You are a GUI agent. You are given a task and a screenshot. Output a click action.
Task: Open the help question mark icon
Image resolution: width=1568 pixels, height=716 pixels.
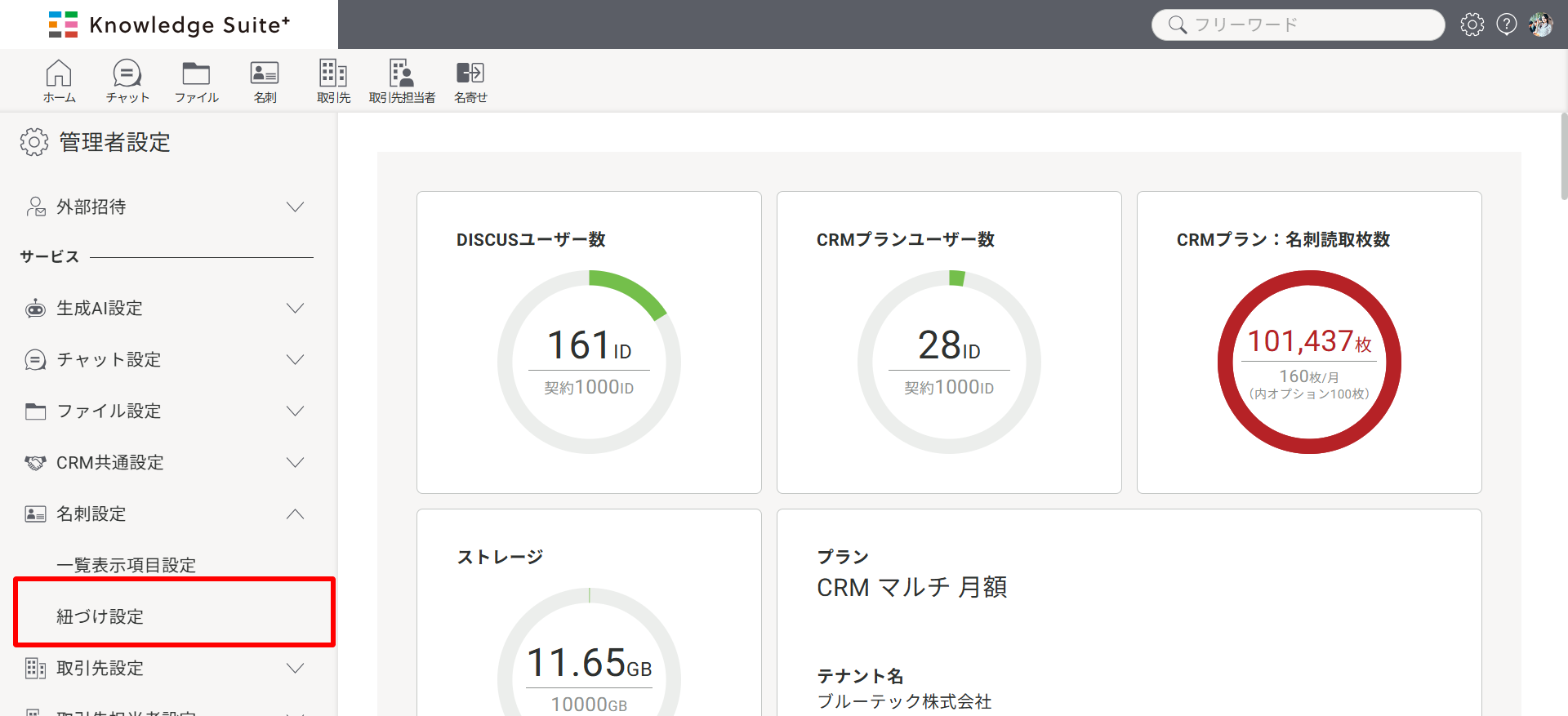1507,24
